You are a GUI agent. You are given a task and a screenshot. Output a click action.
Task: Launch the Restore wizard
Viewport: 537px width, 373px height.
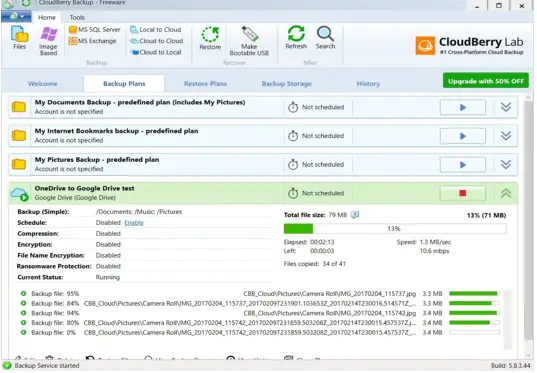pyautogui.click(x=210, y=39)
